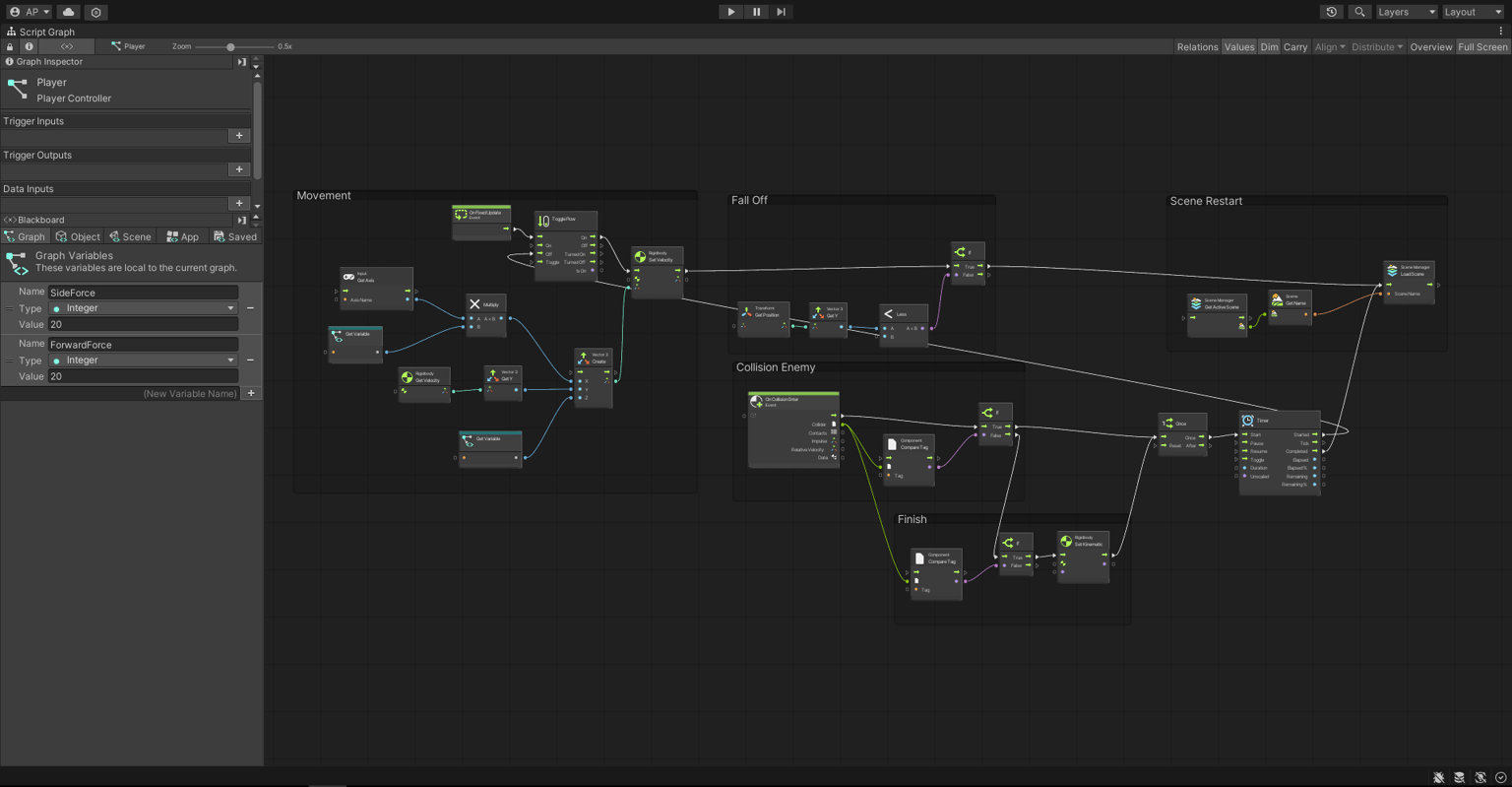Image resolution: width=1512 pixels, height=787 pixels.
Task: Select the Rigidbody Set Velocity node icon
Action: pyautogui.click(x=640, y=257)
